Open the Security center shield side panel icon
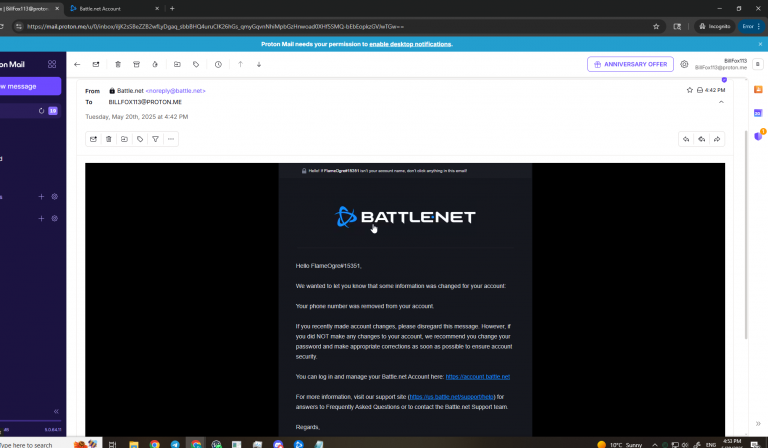 tap(758, 136)
